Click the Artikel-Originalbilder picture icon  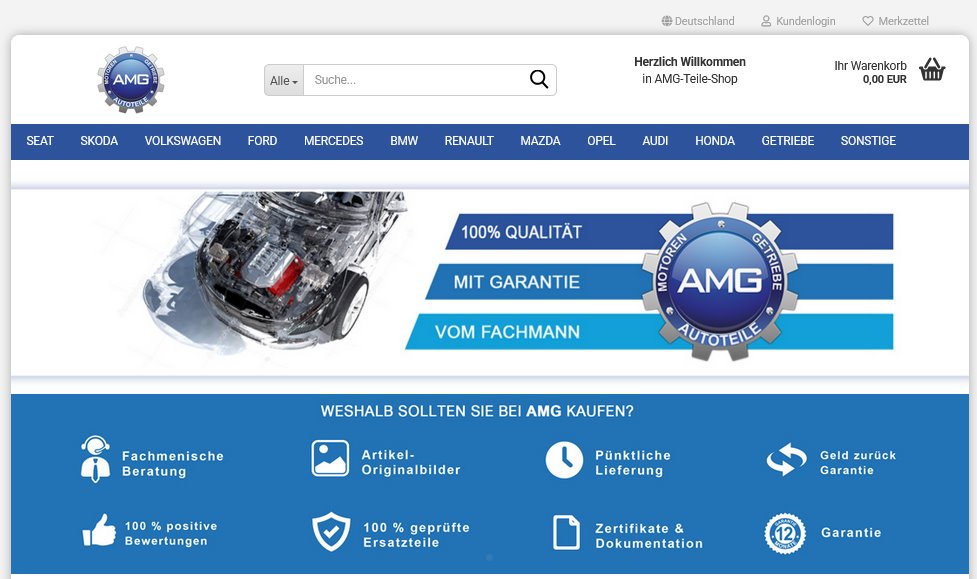tap(330, 459)
